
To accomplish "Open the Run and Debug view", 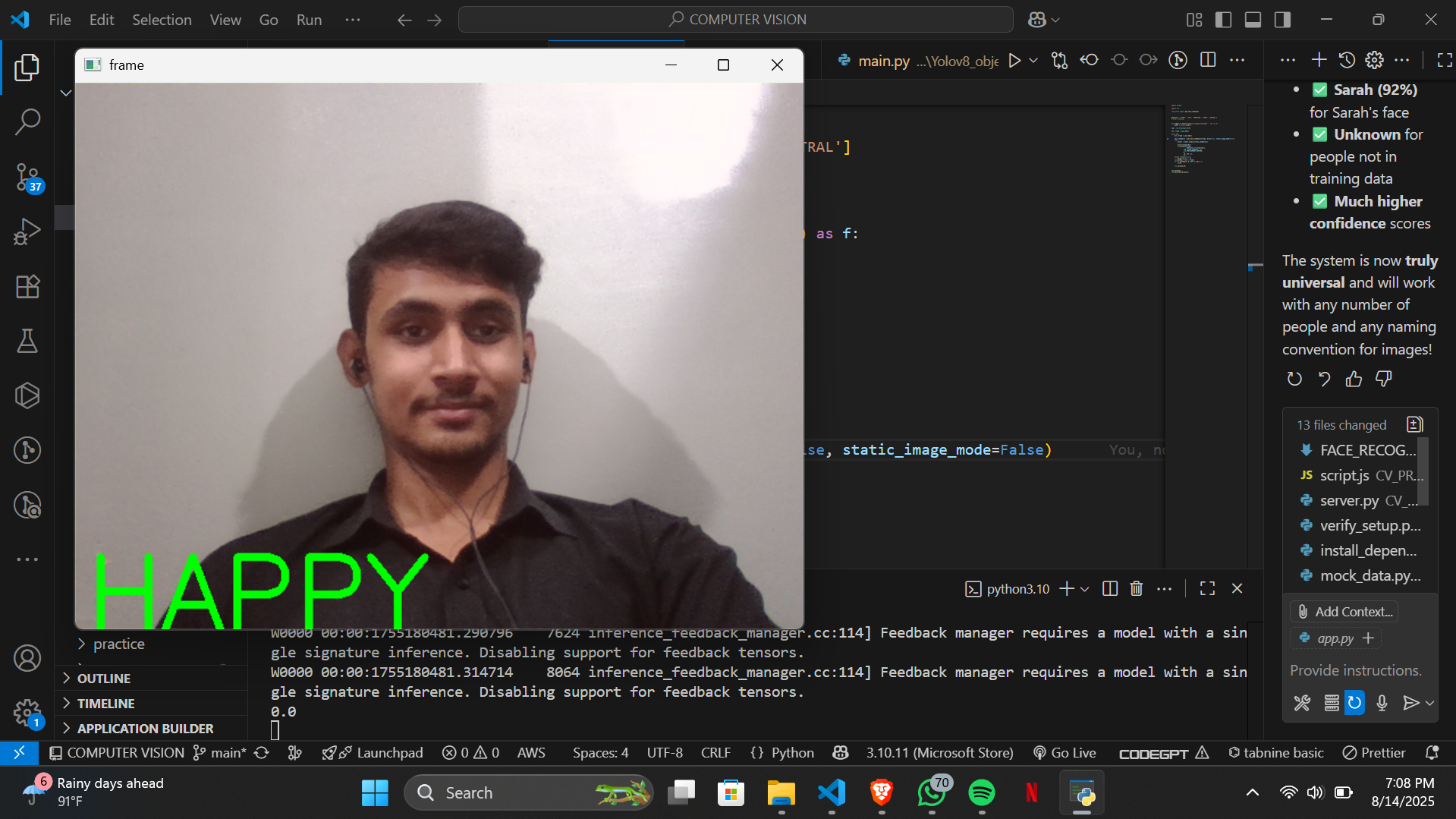I will tap(27, 232).
